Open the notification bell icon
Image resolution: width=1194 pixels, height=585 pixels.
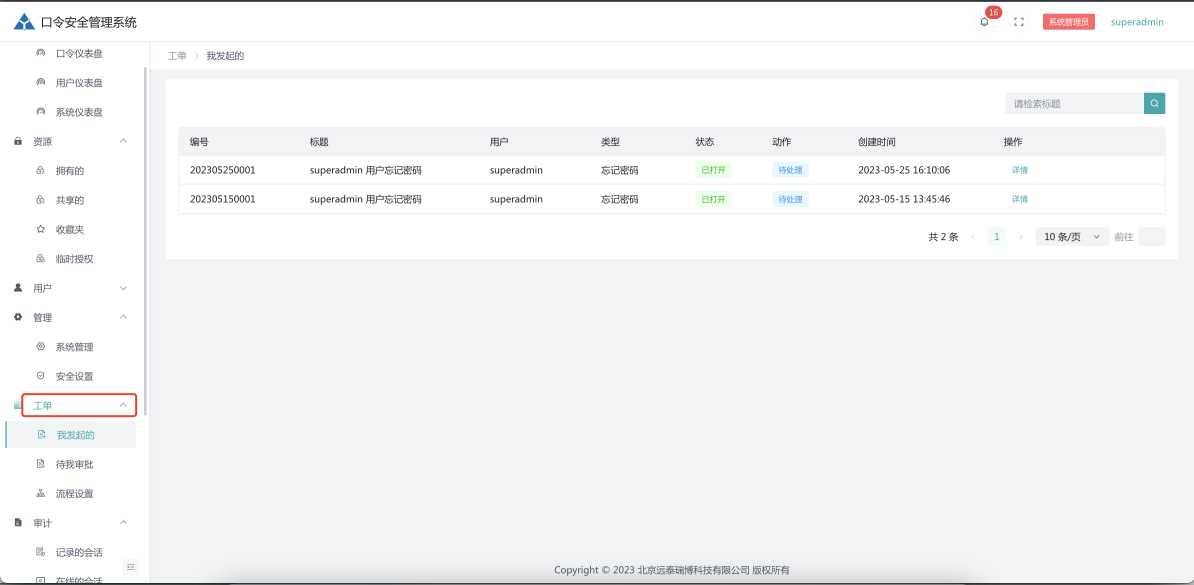point(984,22)
